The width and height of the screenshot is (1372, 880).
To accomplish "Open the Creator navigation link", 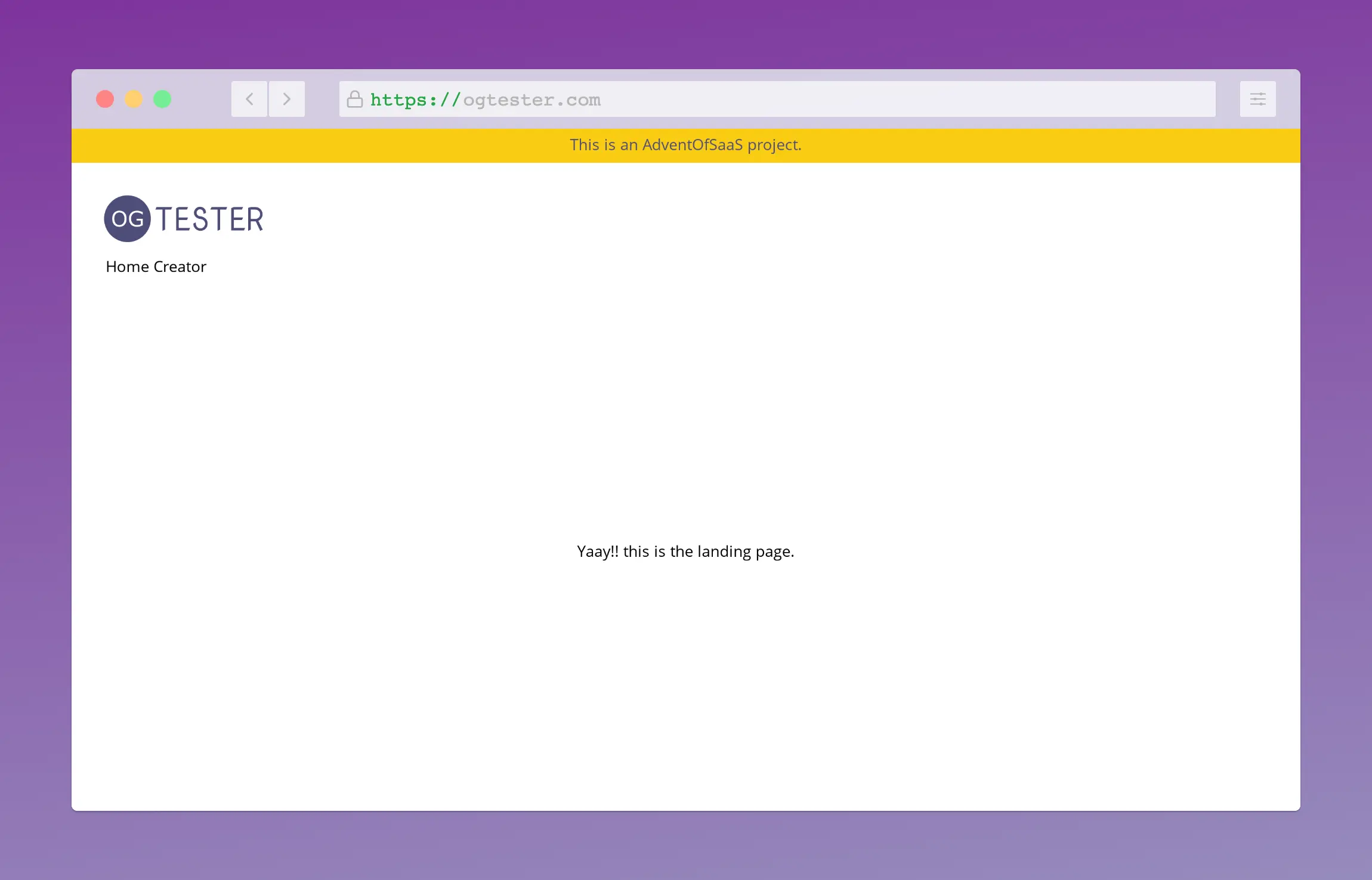I will [180, 267].
